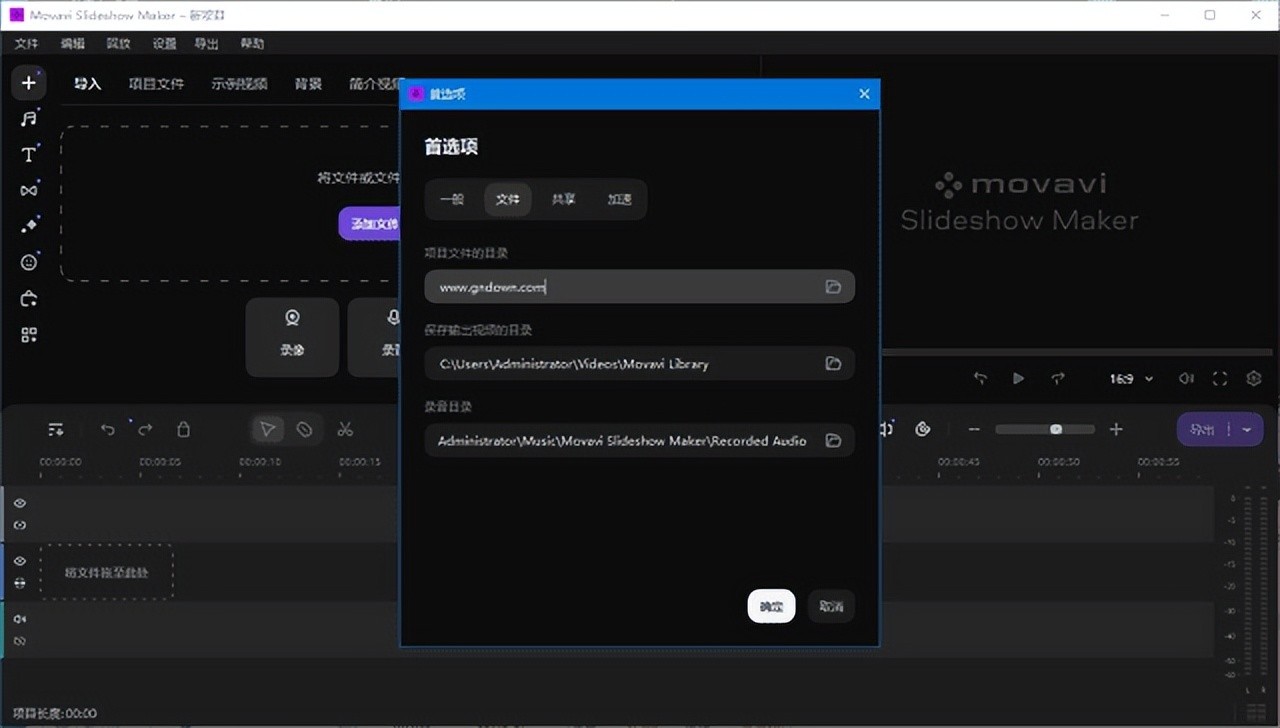Viewport: 1280px width, 728px height.
Task: Click the purple add files button in the import area
Action: (x=369, y=224)
